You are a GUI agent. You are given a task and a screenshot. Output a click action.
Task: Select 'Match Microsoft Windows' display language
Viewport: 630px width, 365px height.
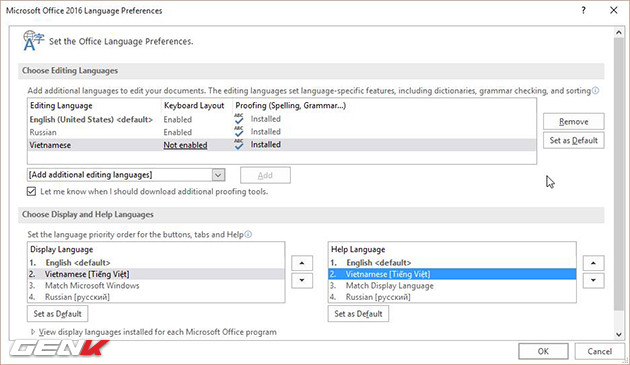(x=156, y=285)
